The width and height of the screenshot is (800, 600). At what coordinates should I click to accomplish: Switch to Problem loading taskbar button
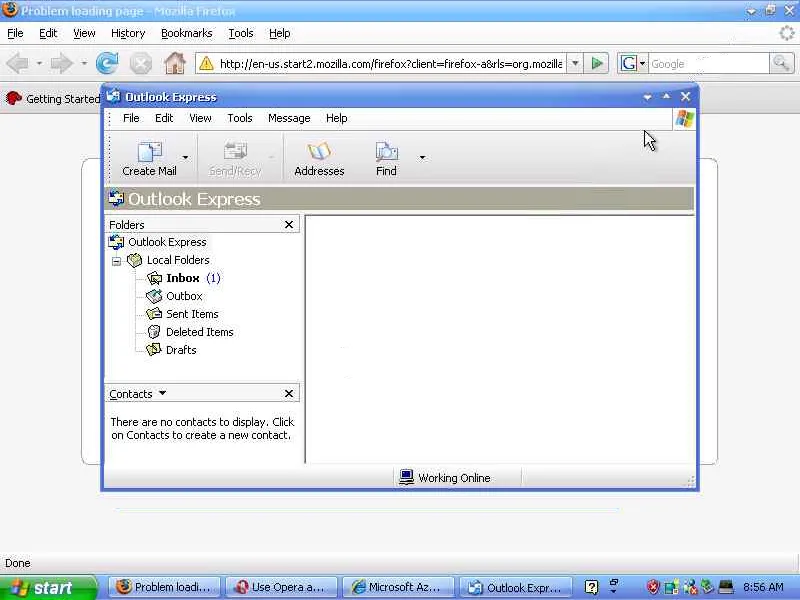click(164, 587)
